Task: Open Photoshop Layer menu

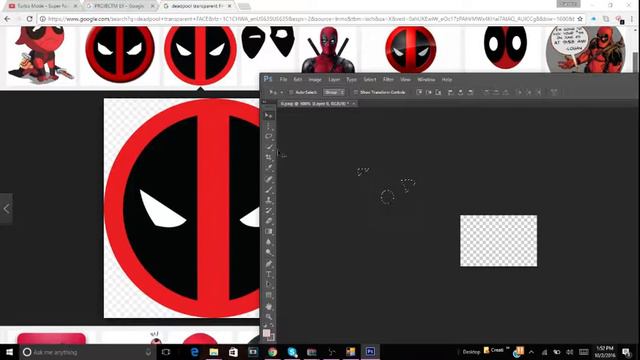Action: 334,80
